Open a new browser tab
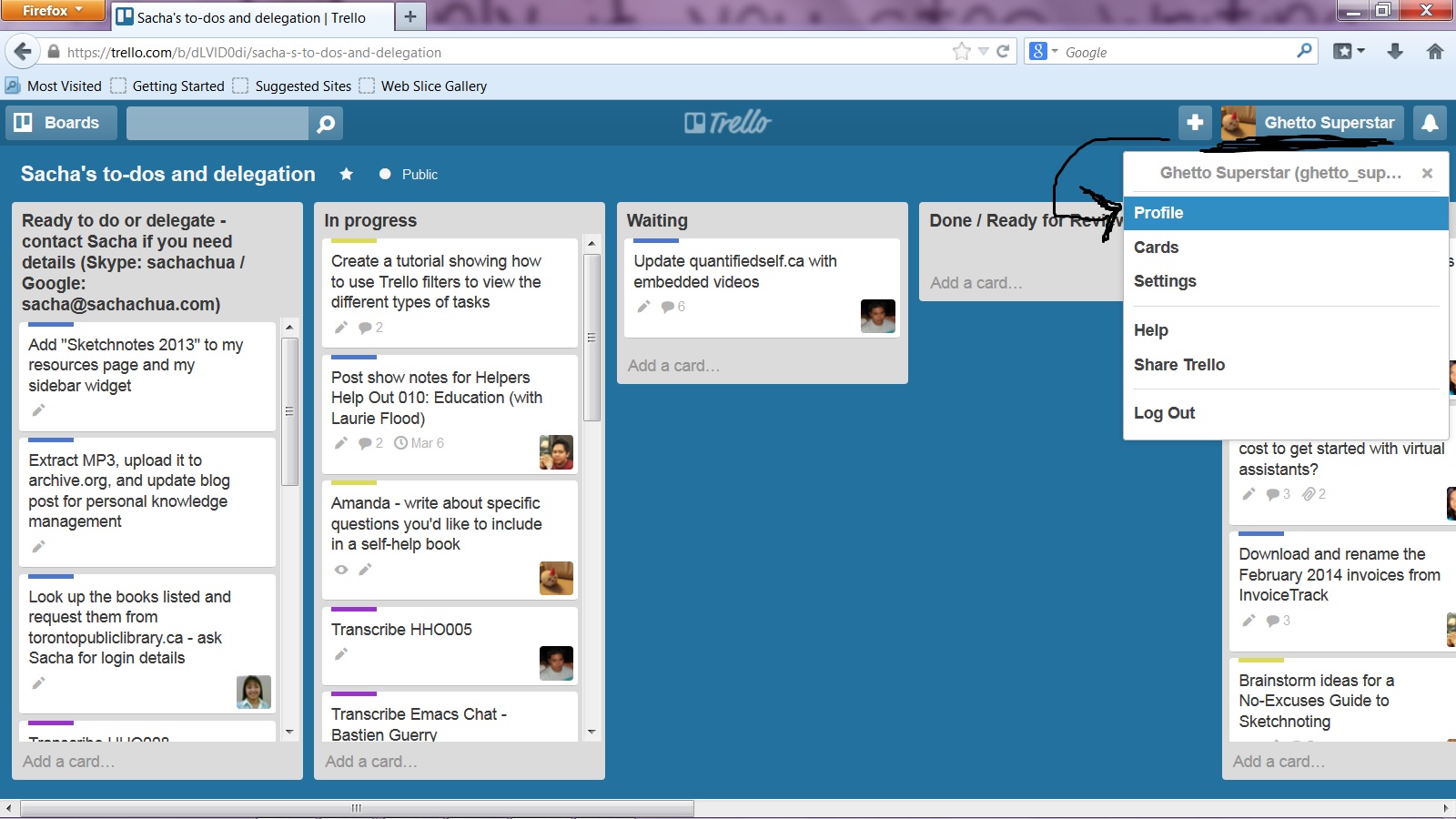 409,16
